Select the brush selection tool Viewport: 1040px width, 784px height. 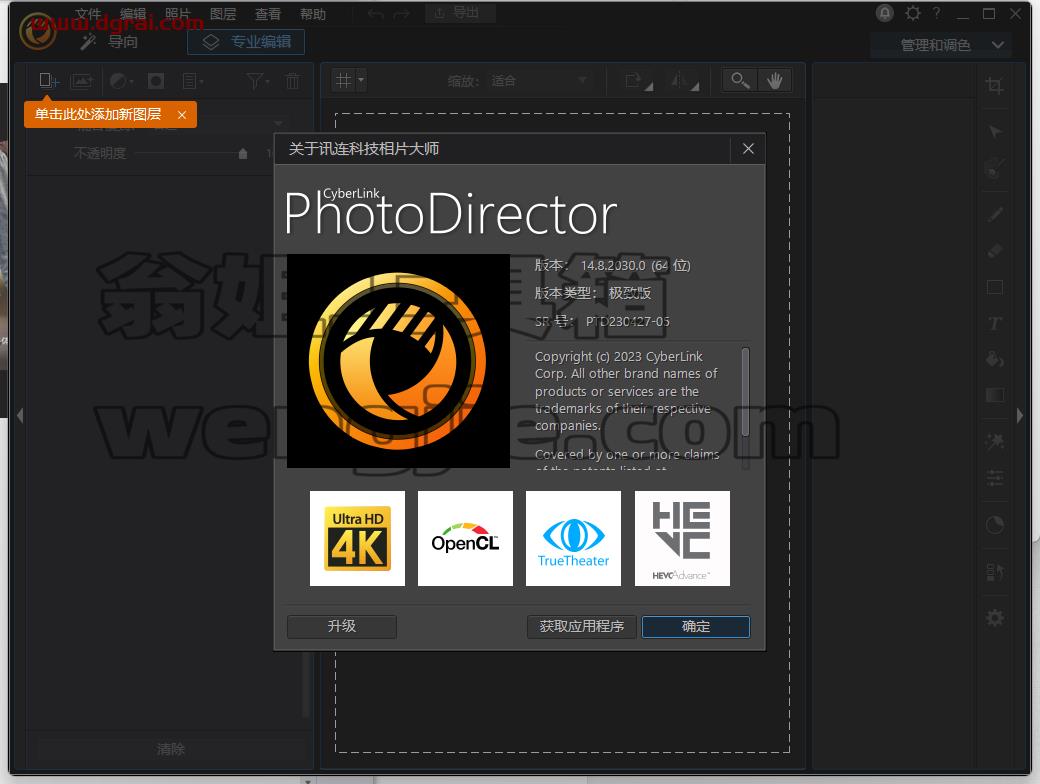coord(994,168)
